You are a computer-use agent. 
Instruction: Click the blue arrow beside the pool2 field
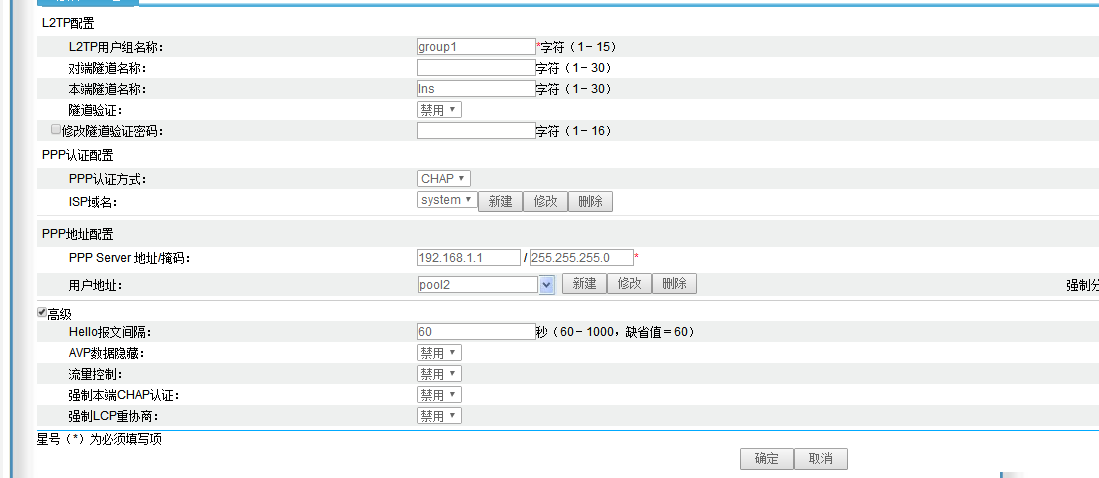[547, 285]
